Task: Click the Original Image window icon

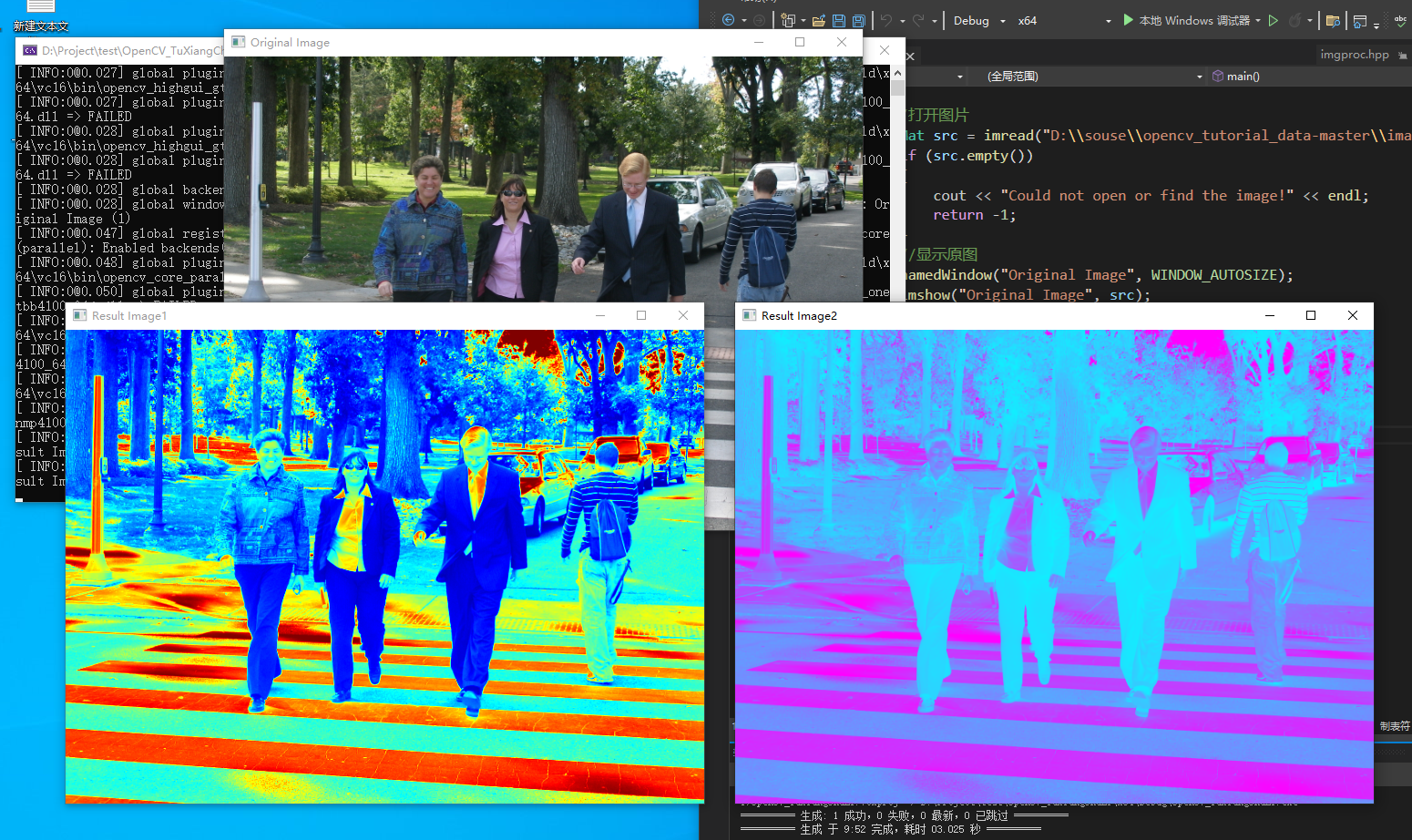Action: pyautogui.click(x=239, y=42)
